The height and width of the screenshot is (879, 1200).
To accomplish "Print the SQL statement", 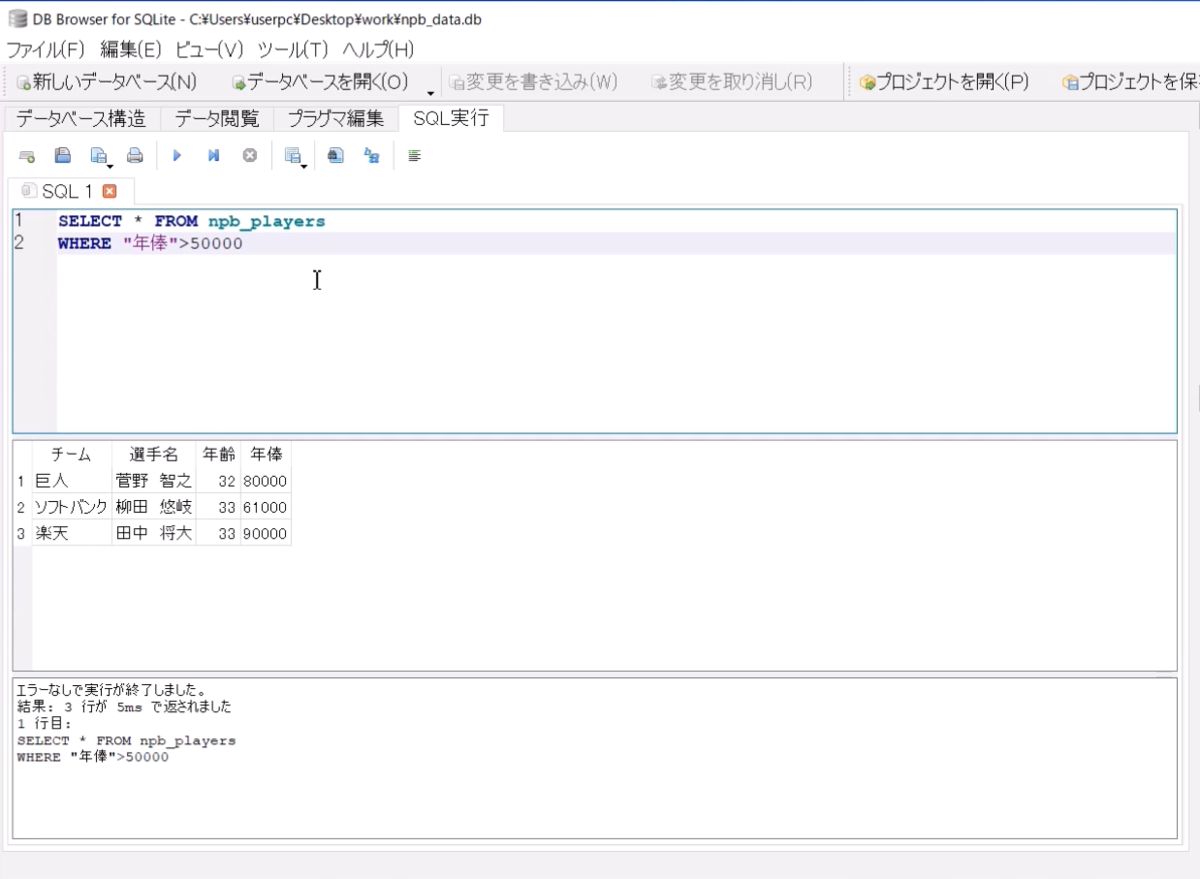I will [133, 155].
